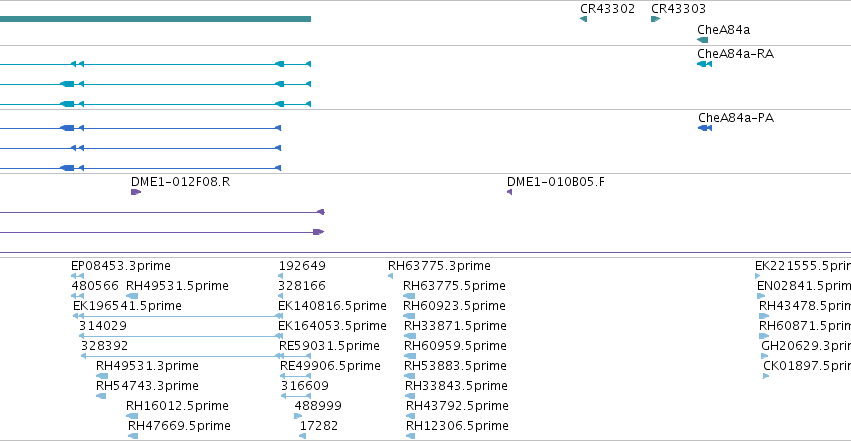851x441 pixels.
Task: Click the DME1-012F08.R feature arrow
Action: point(136,192)
